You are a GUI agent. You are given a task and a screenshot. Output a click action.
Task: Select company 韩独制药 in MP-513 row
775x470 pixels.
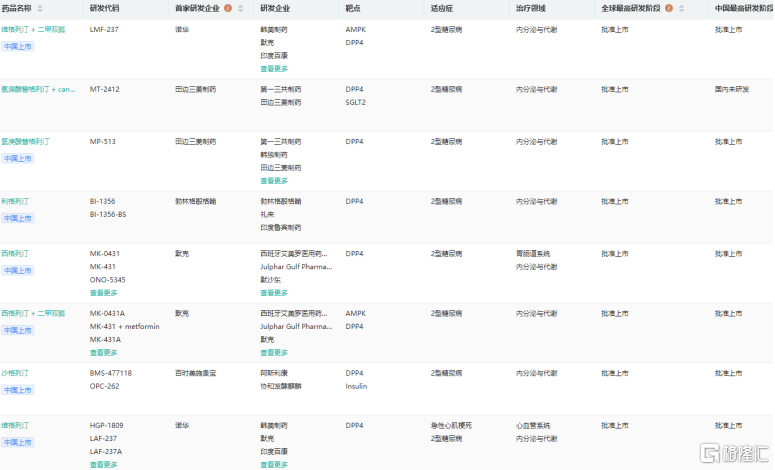[x=274, y=155]
